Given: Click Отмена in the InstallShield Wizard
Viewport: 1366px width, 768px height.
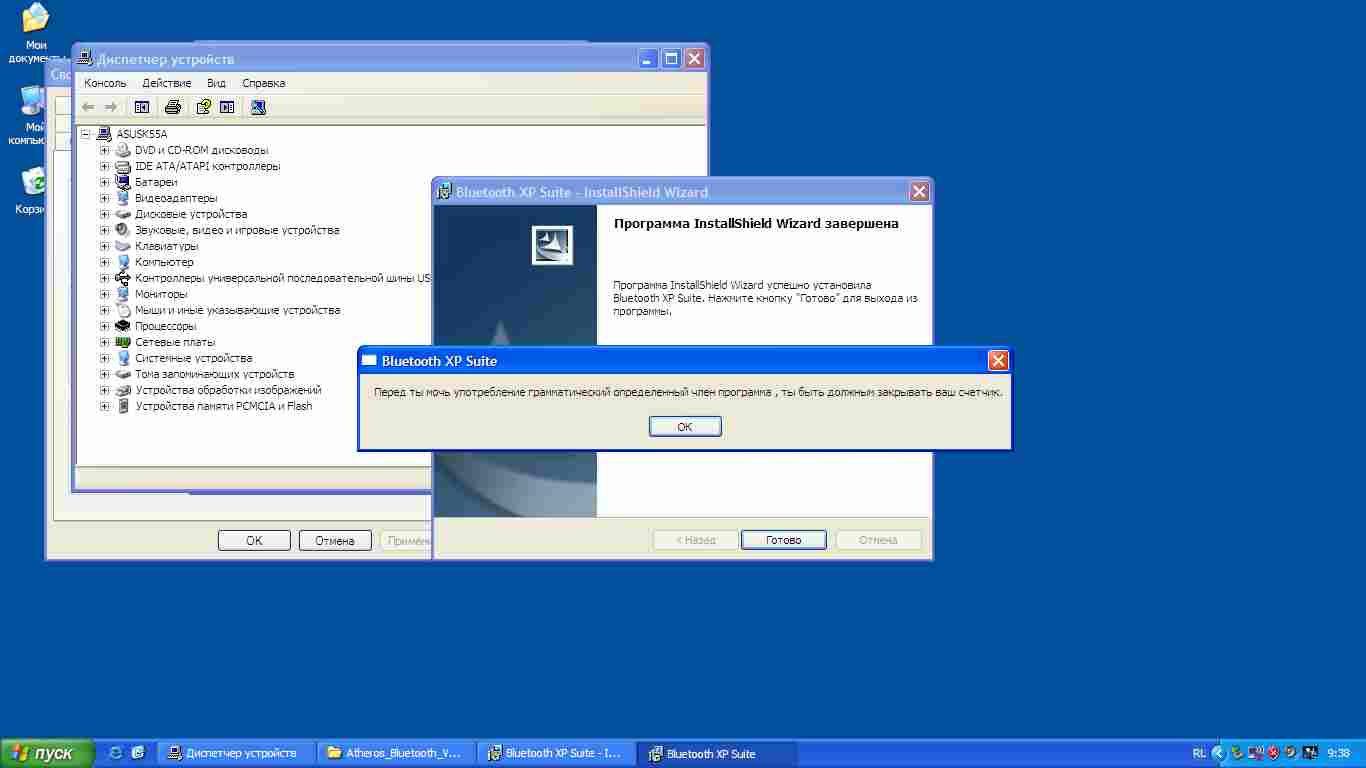Looking at the screenshot, I should 878,540.
